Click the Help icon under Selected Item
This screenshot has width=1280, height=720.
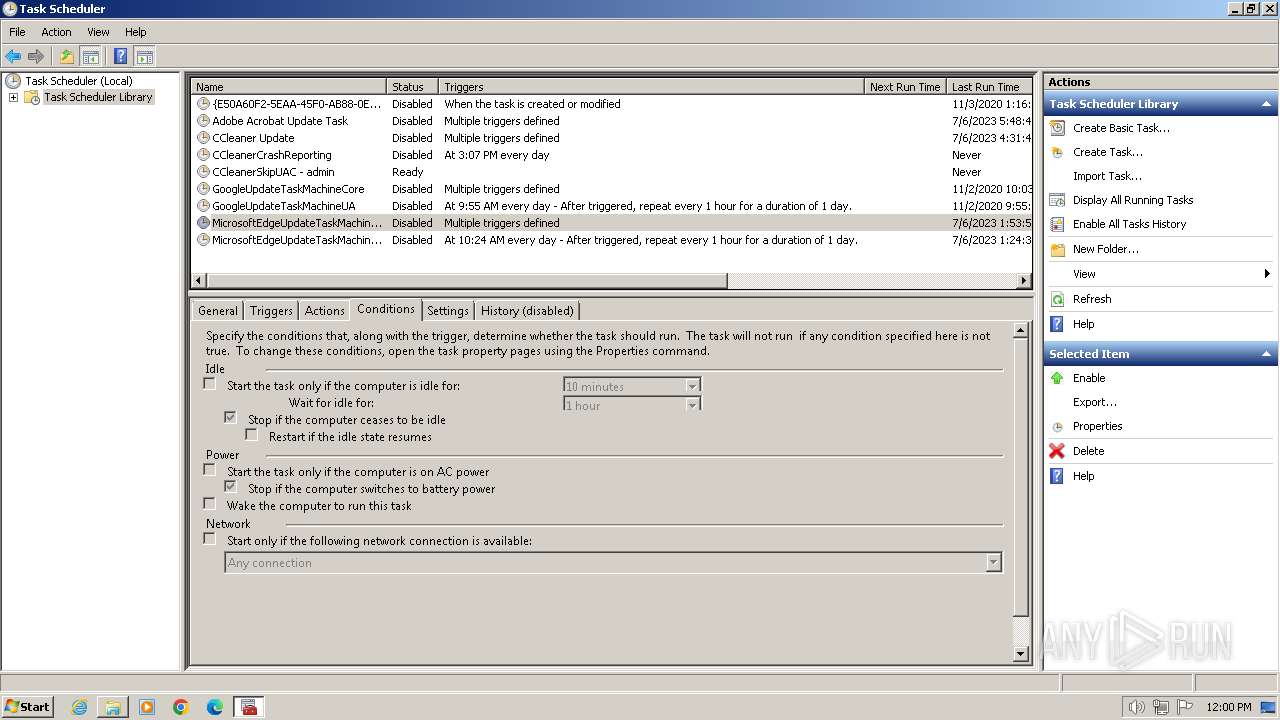(x=1057, y=476)
